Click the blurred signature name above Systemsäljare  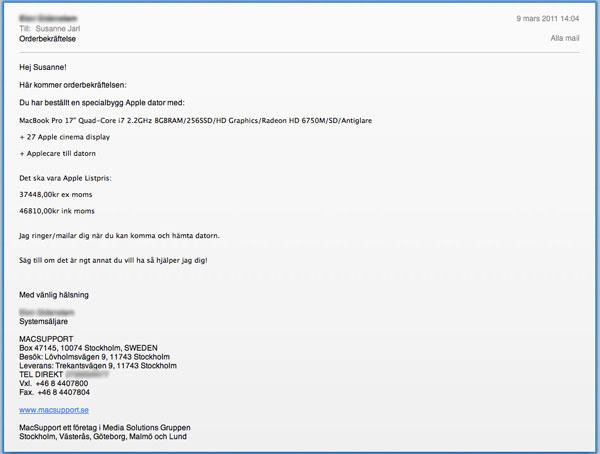(x=47, y=313)
